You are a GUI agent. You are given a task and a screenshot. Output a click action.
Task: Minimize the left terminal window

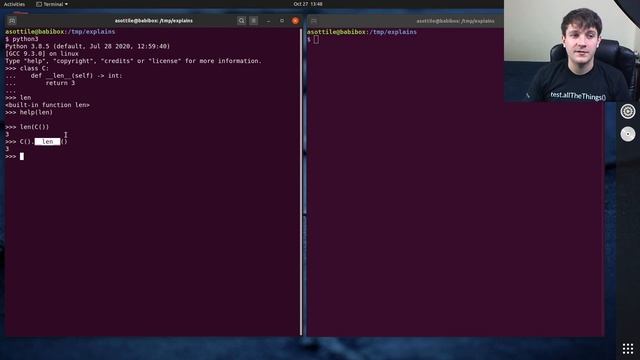268,20
